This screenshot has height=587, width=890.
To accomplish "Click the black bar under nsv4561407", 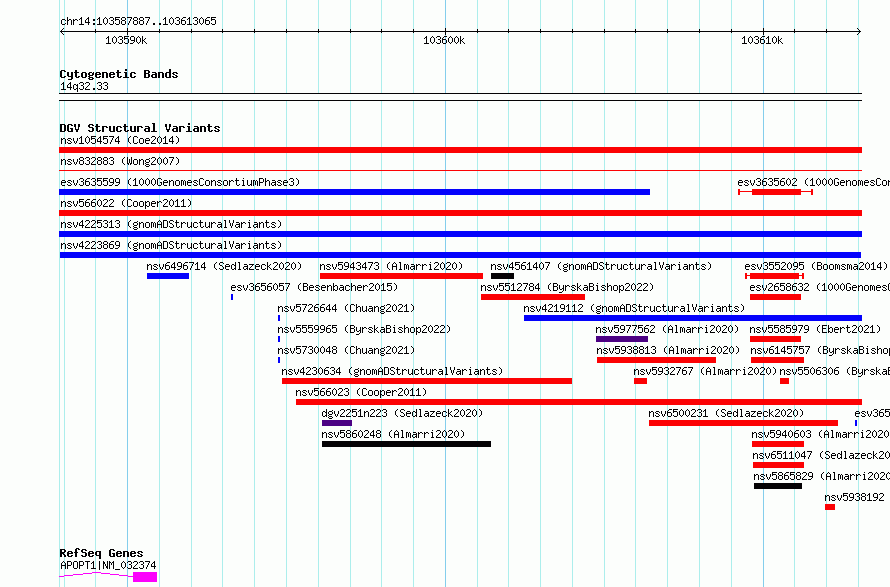I will (502, 276).
